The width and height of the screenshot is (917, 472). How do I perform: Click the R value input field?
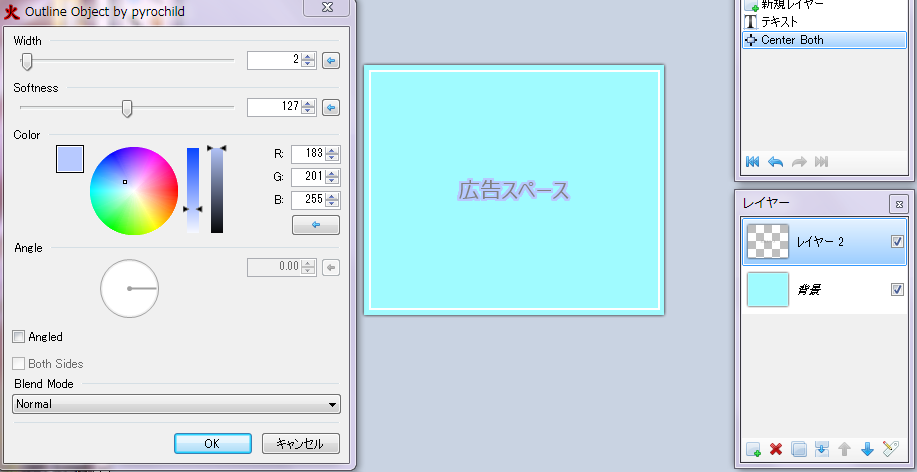pyautogui.click(x=308, y=154)
